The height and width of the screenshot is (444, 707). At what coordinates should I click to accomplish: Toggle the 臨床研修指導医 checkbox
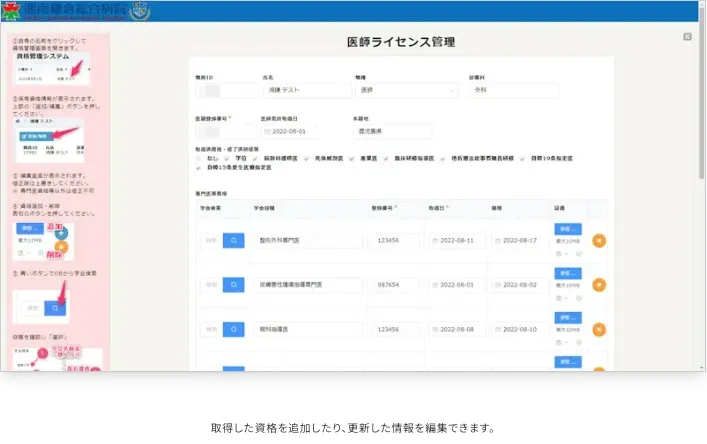pos(386,159)
